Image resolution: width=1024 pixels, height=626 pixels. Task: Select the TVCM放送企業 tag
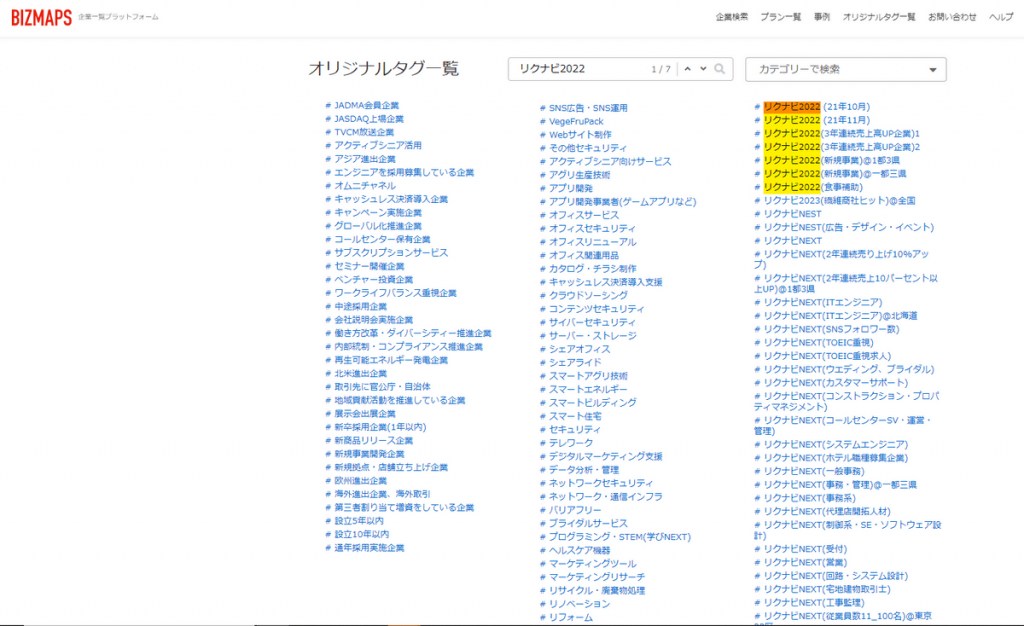point(364,132)
